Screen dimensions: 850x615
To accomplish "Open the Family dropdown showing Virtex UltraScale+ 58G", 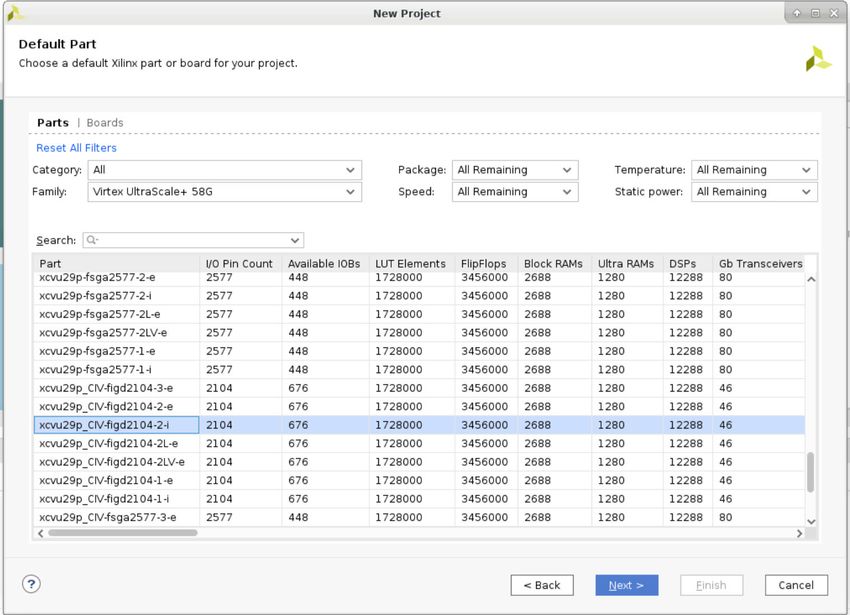I will point(224,191).
